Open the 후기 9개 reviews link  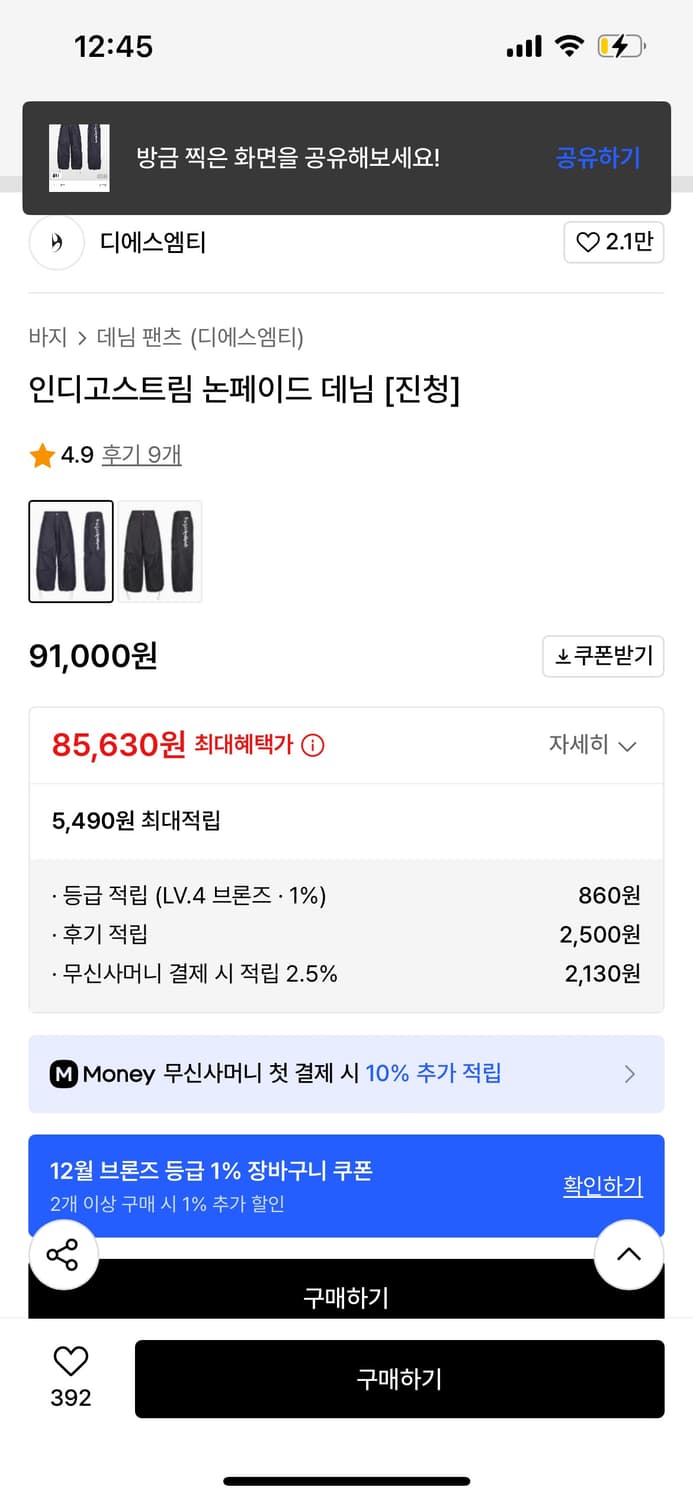[x=141, y=454]
